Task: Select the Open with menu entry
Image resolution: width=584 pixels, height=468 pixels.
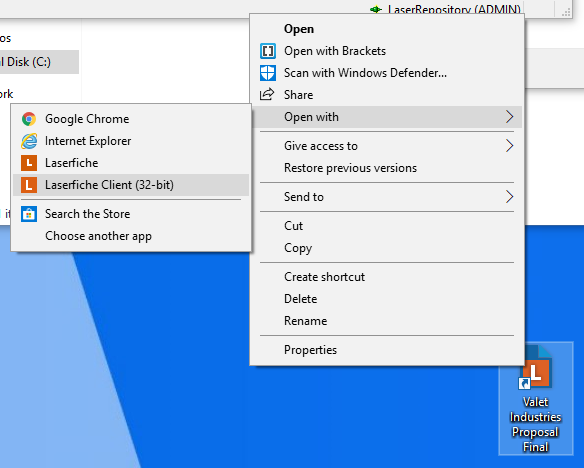Action: pyautogui.click(x=387, y=117)
